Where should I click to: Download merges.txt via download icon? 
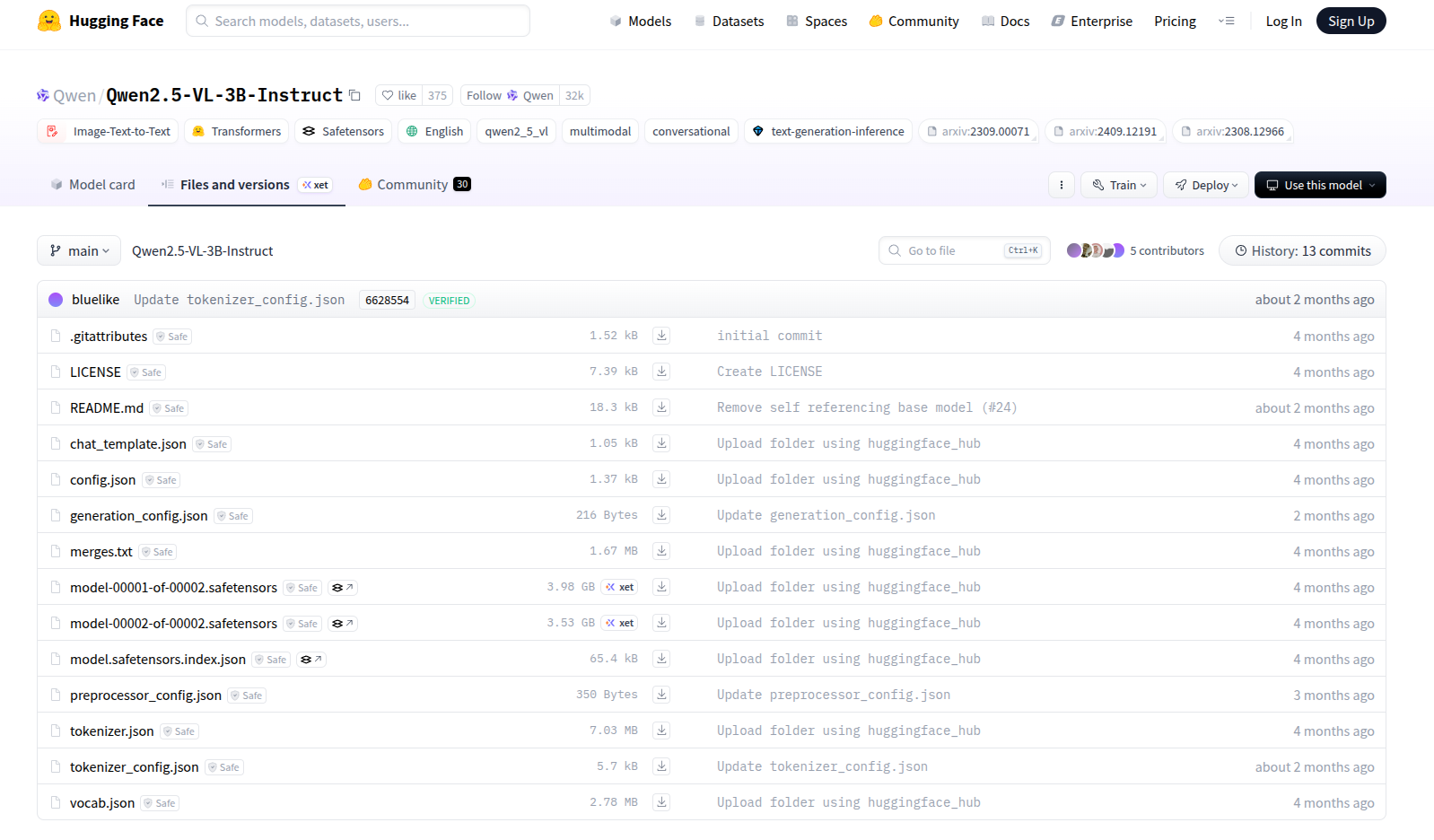pos(661,551)
